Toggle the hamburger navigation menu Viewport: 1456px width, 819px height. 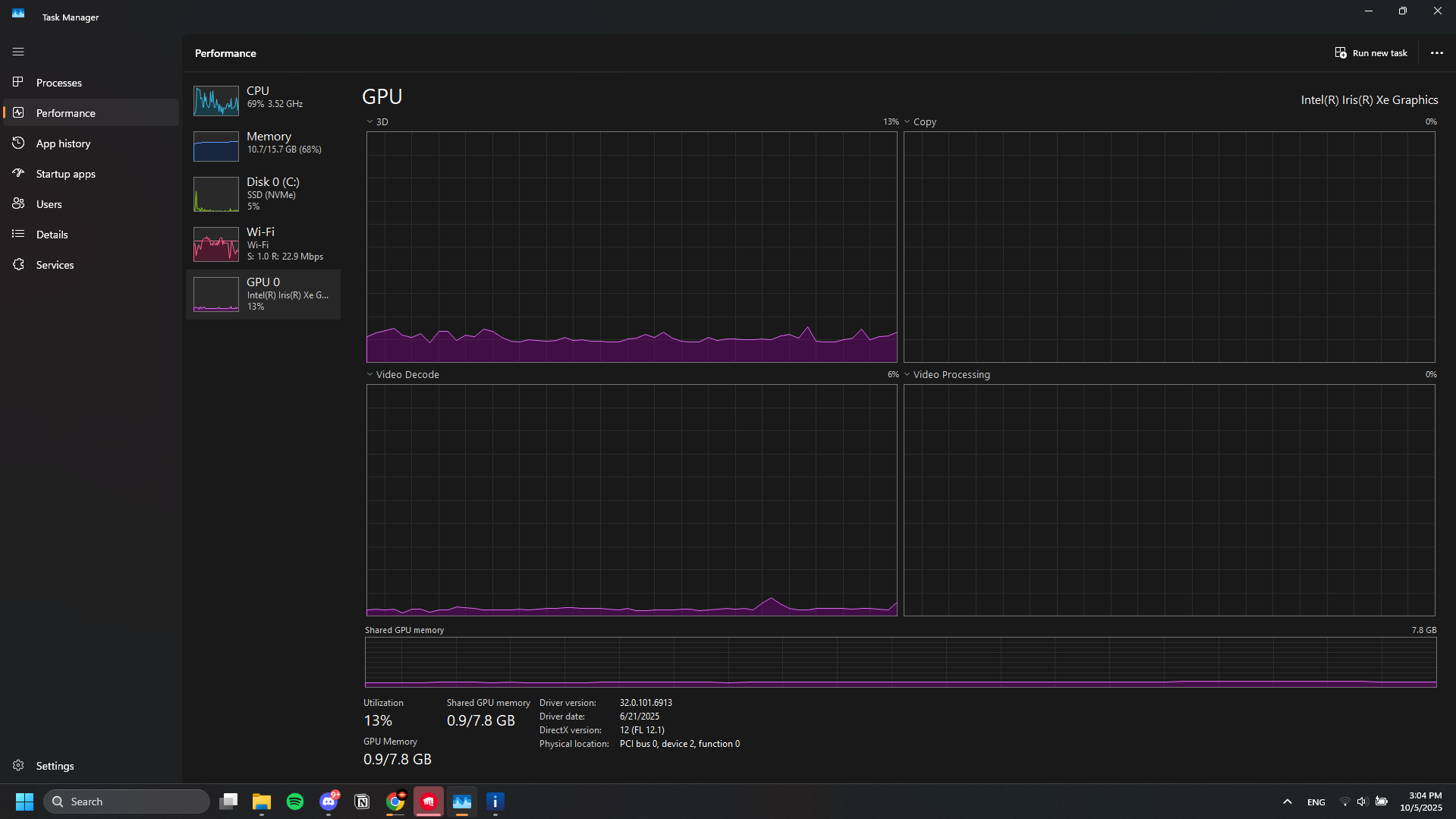18,52
